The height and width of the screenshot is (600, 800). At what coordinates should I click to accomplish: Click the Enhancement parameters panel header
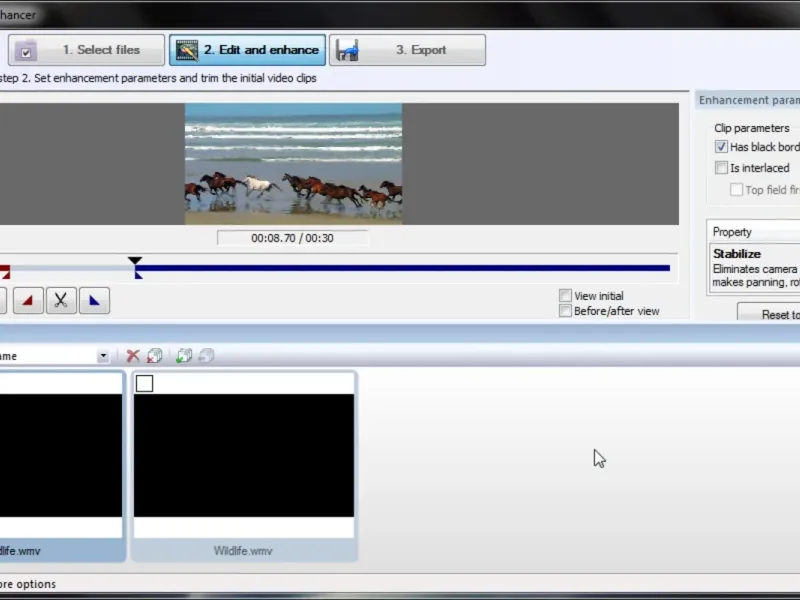click(748, 100)
